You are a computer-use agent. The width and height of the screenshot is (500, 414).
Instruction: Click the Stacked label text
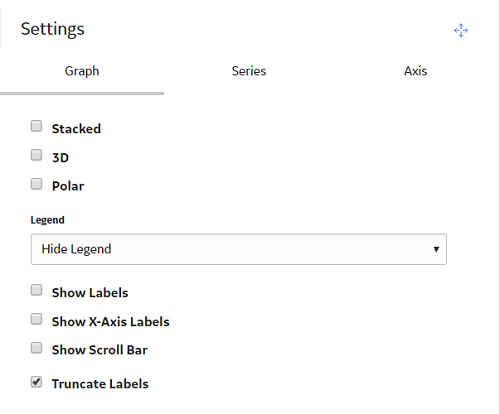(76, 129)
